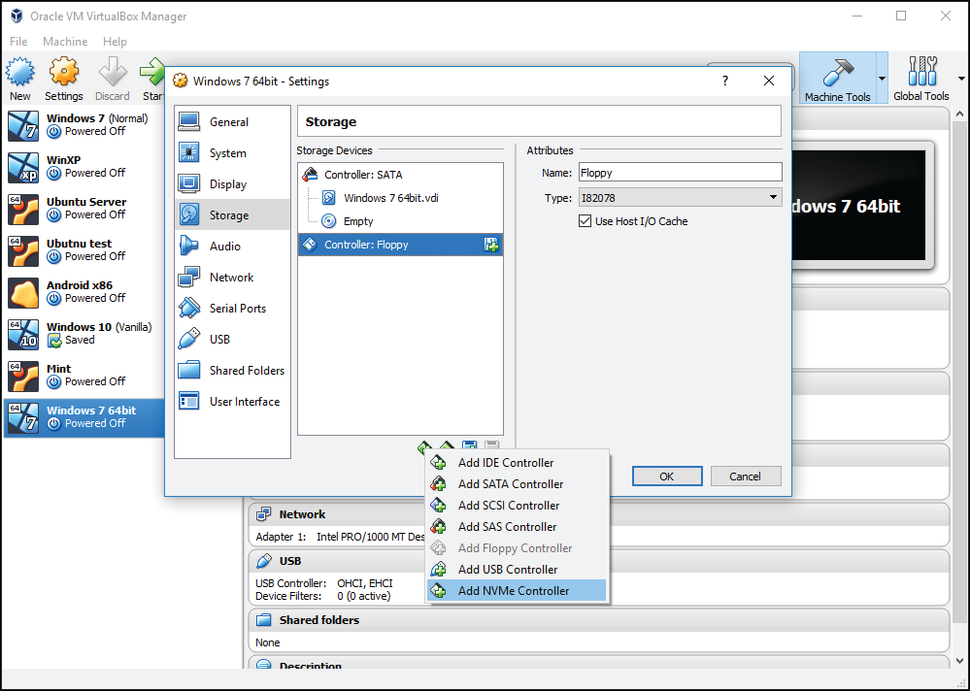970x691 pixels.
Task: Click the Name field showing Floppy
Action: tap(680, 171)
